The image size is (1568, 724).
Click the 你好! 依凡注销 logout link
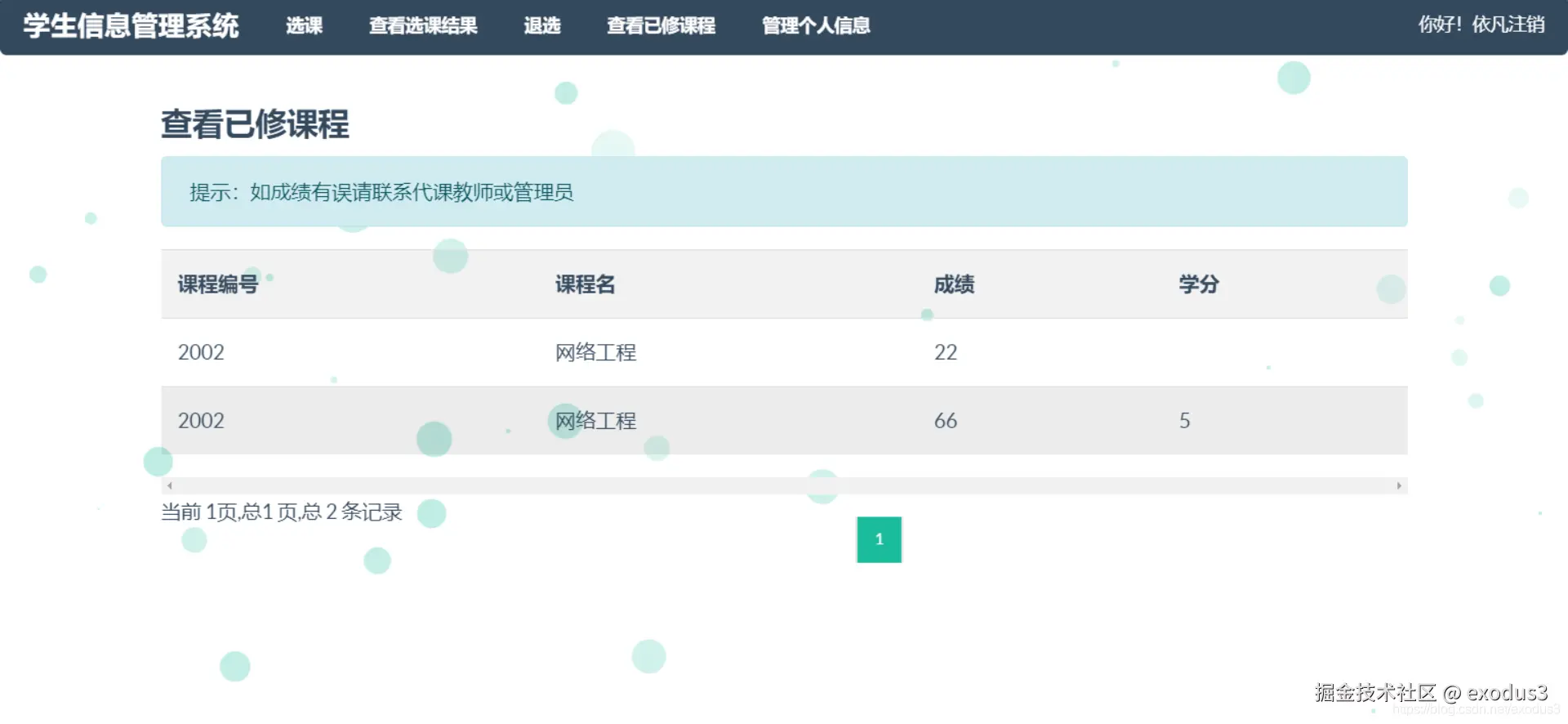point(1481,25)
